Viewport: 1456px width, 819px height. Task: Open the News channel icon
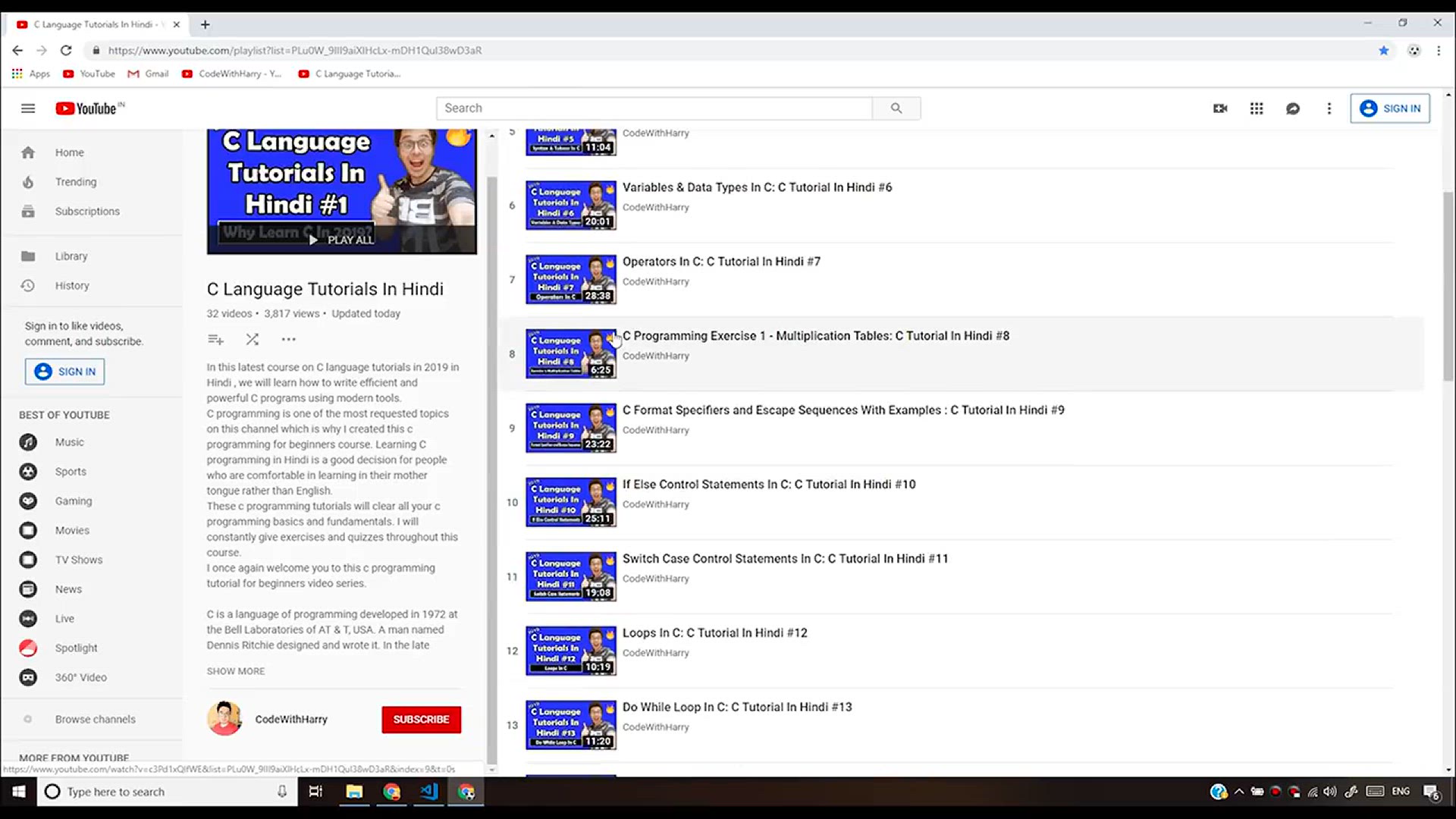pos(28,589)
